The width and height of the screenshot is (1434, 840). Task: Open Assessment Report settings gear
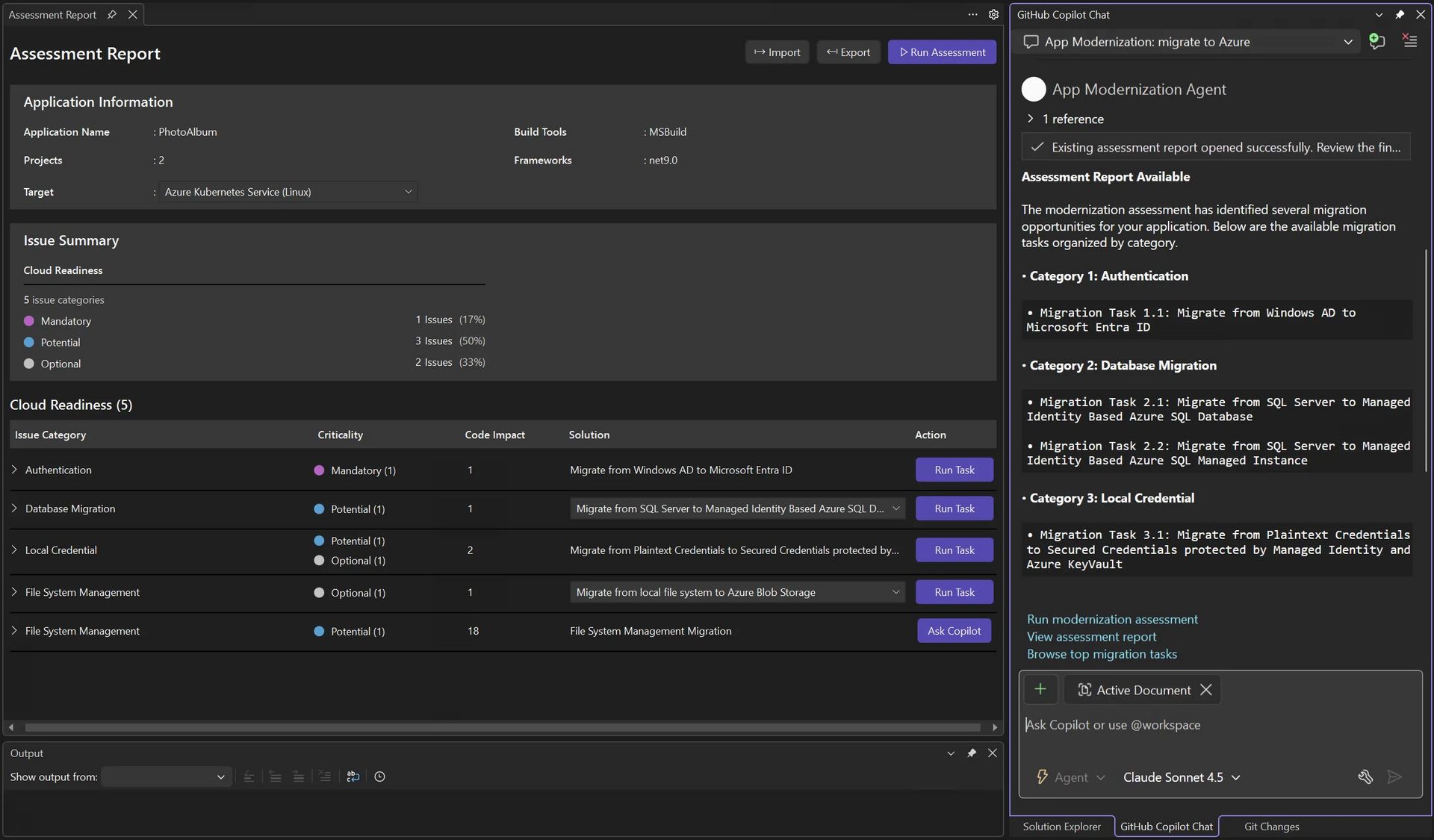993,14
